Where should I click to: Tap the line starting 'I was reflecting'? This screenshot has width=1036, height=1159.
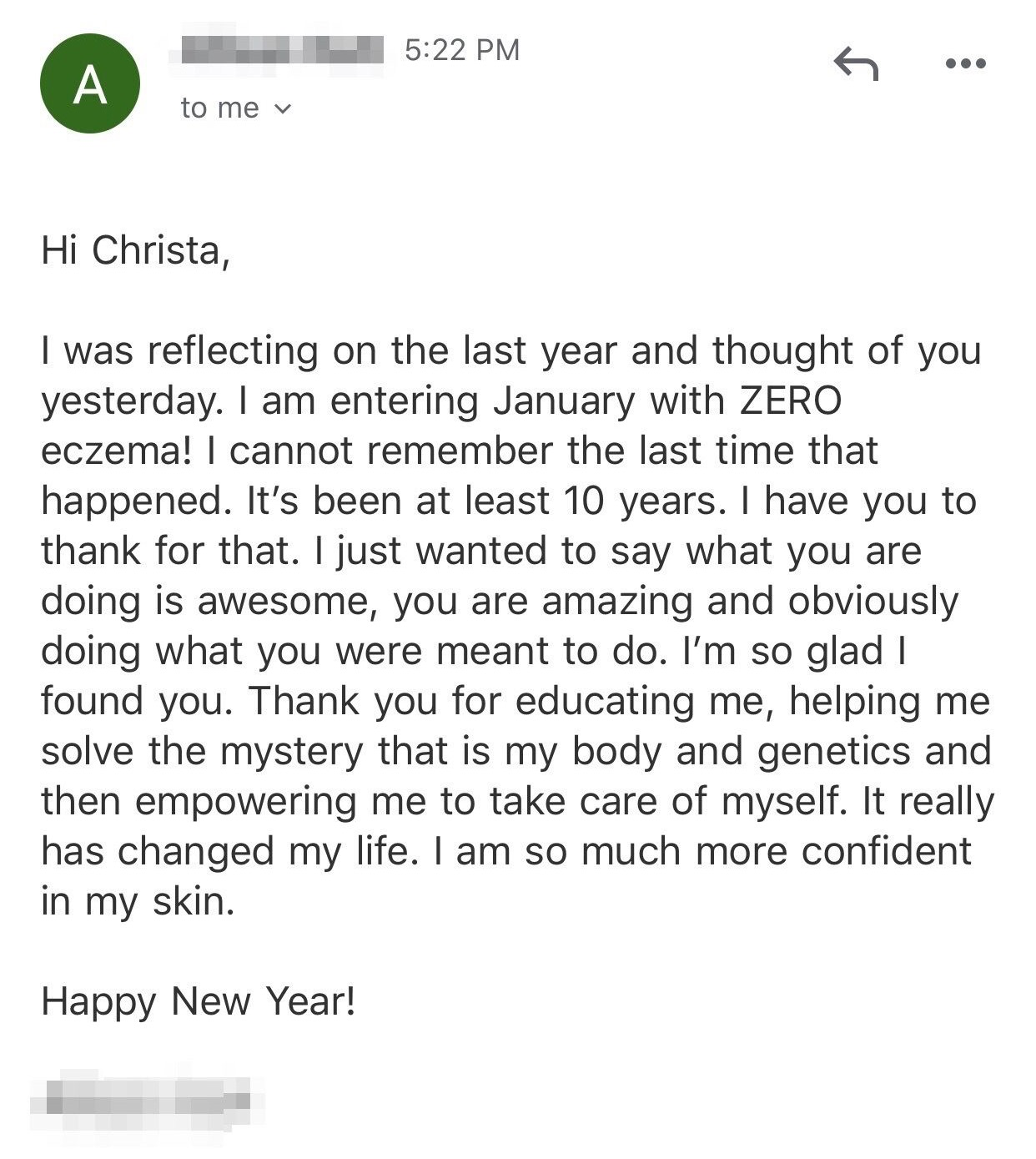coord(511,350)
